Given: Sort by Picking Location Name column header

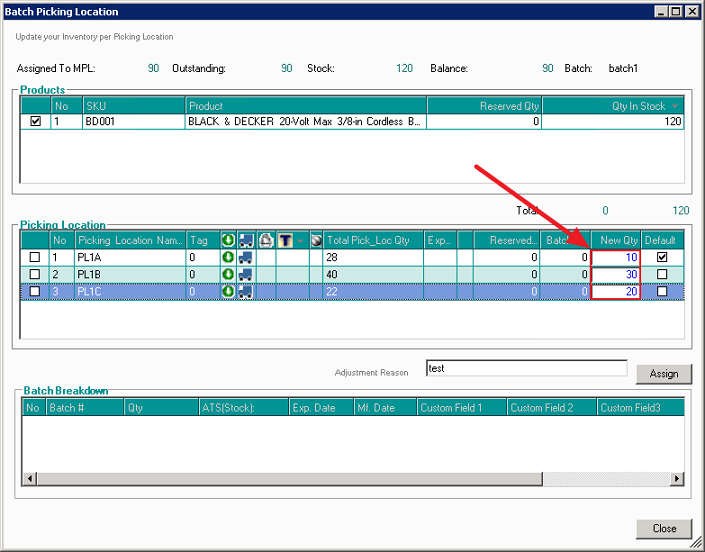Looking at the screenshot, I should click(129, 240).
